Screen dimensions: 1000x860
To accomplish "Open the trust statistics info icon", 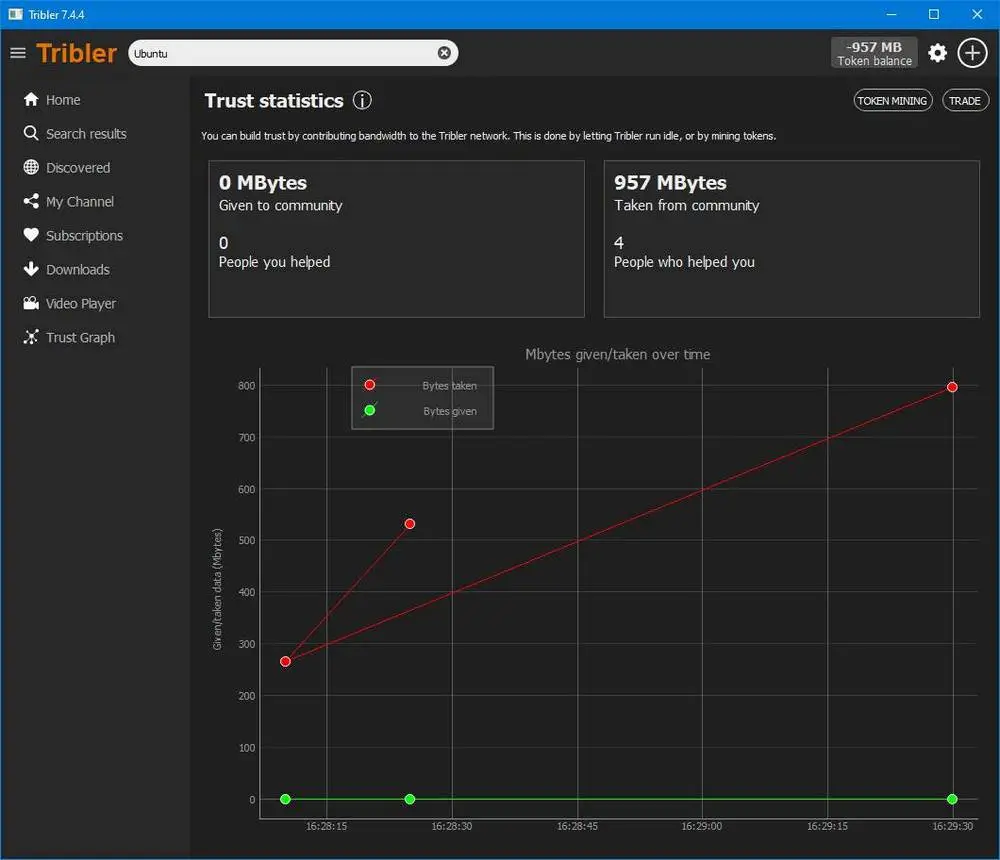I will coord(362,100).
